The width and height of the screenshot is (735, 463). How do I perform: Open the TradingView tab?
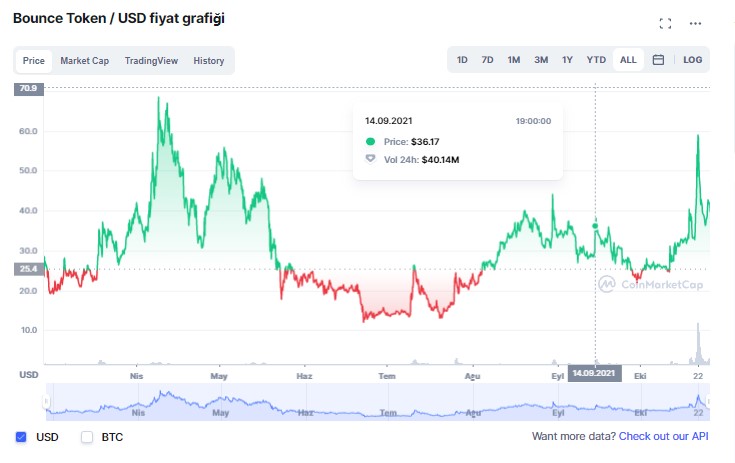[151, 61]
